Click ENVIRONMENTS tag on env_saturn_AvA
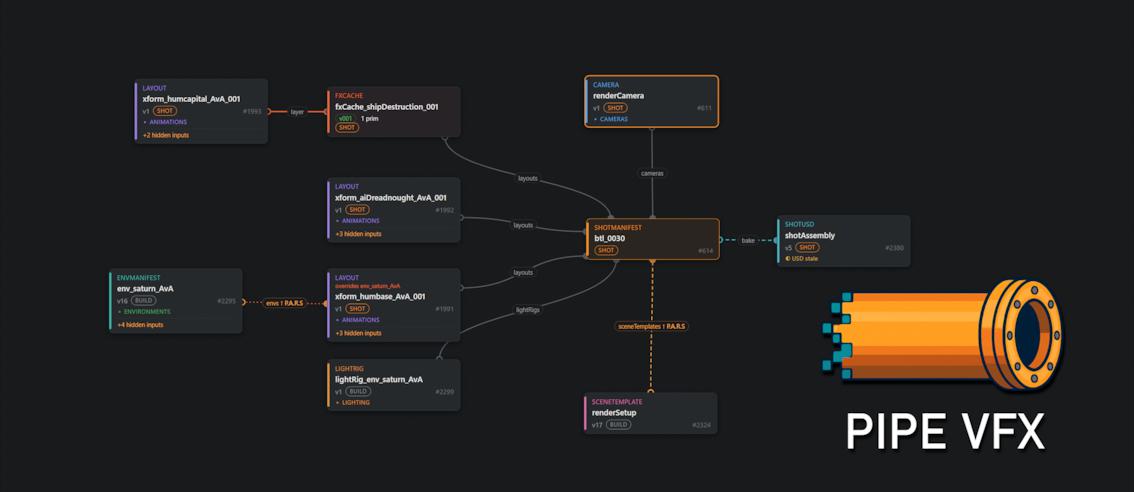The height and width of the screenshot is (492, 1134). [144, 312]
